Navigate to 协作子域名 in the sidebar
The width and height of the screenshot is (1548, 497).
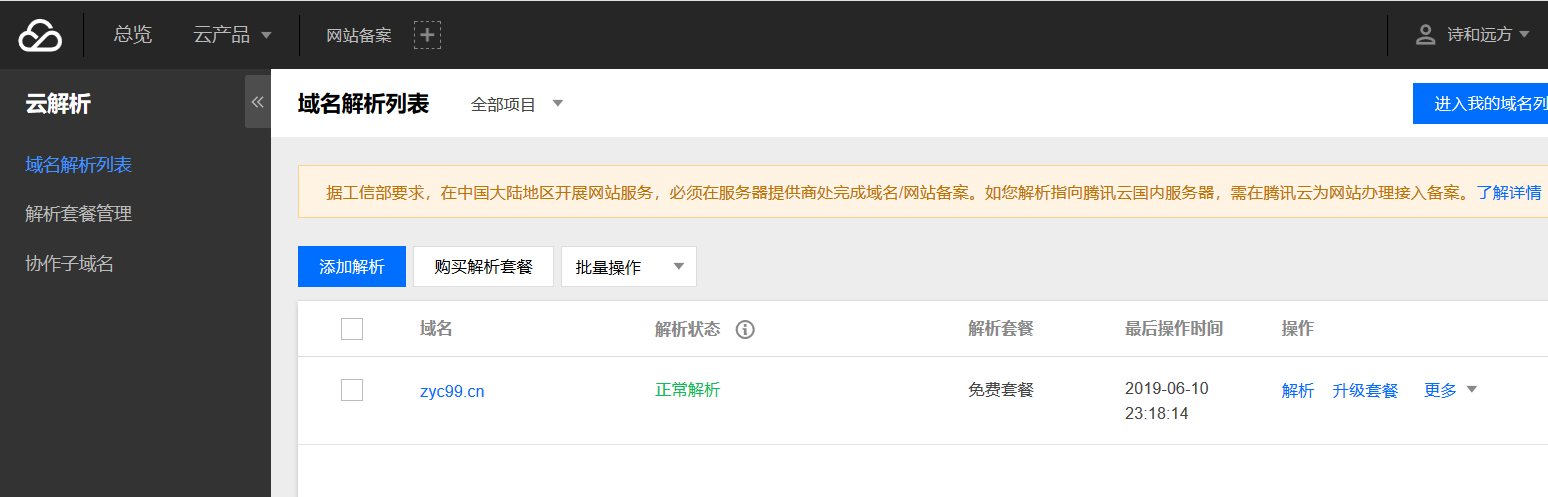tap(70, 264)
